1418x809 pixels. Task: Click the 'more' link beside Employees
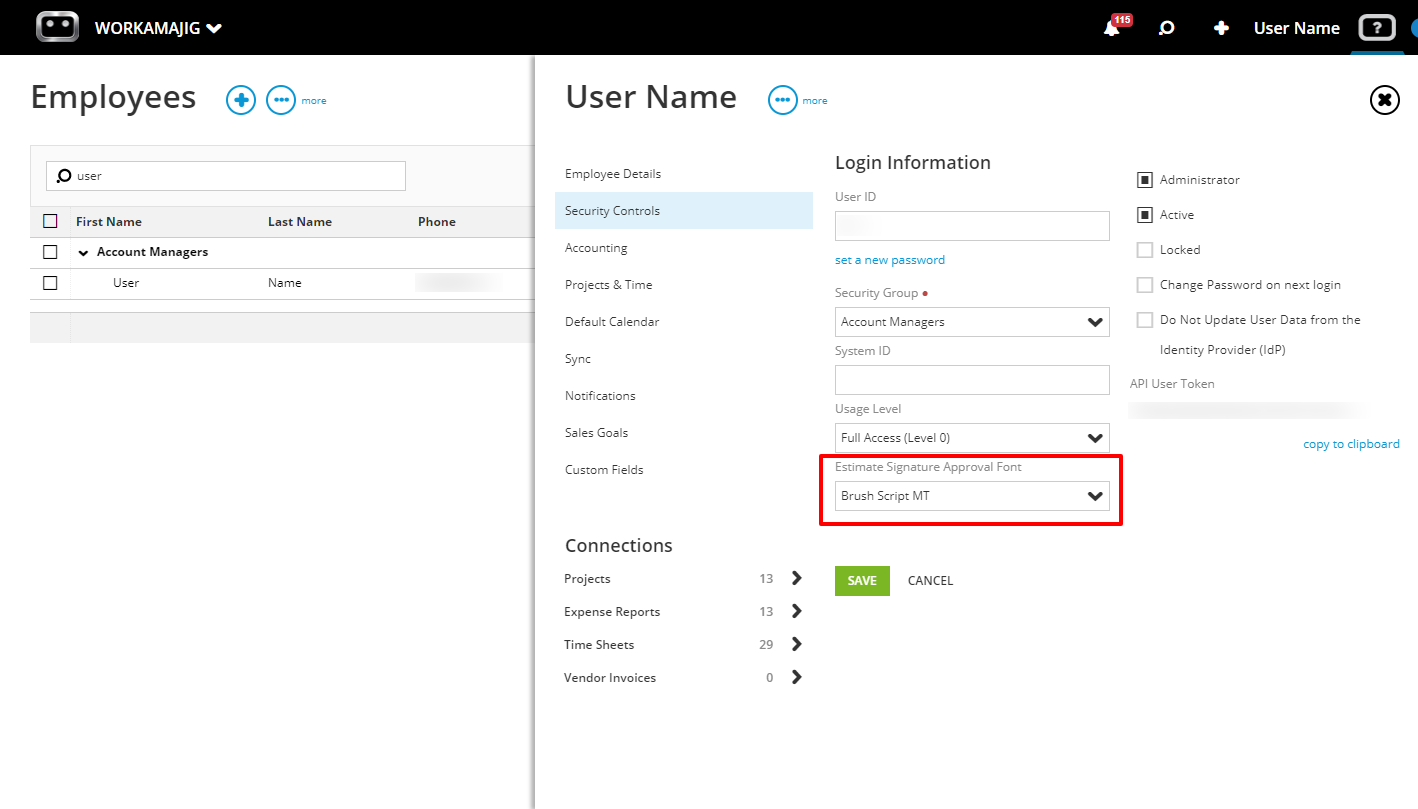coord(314,101)
